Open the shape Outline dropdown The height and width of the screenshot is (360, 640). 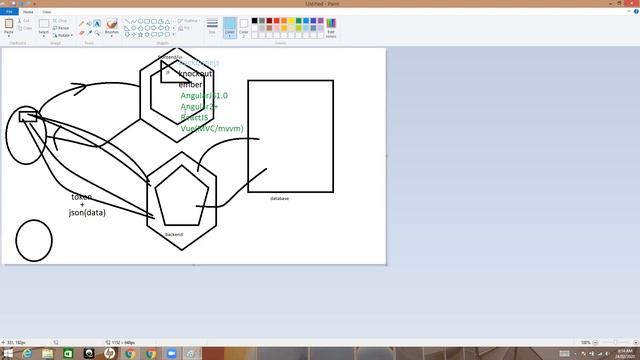(188, 20)
